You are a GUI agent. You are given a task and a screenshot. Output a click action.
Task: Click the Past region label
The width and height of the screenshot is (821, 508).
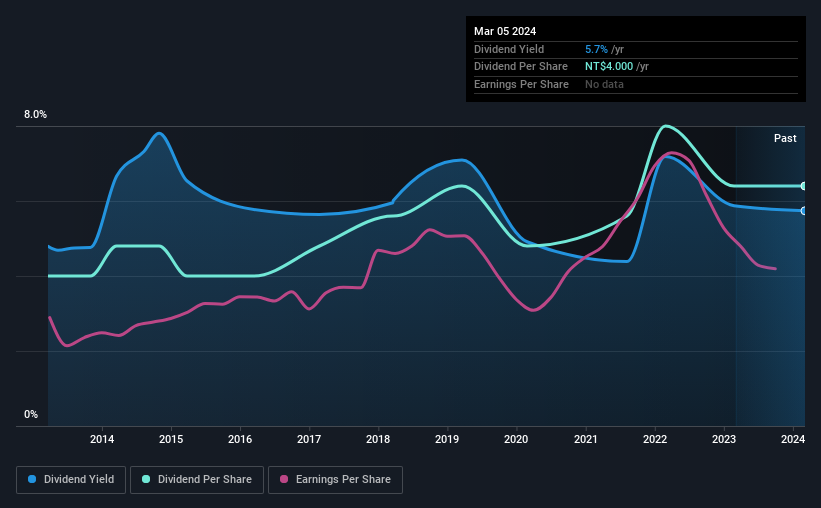785,138
